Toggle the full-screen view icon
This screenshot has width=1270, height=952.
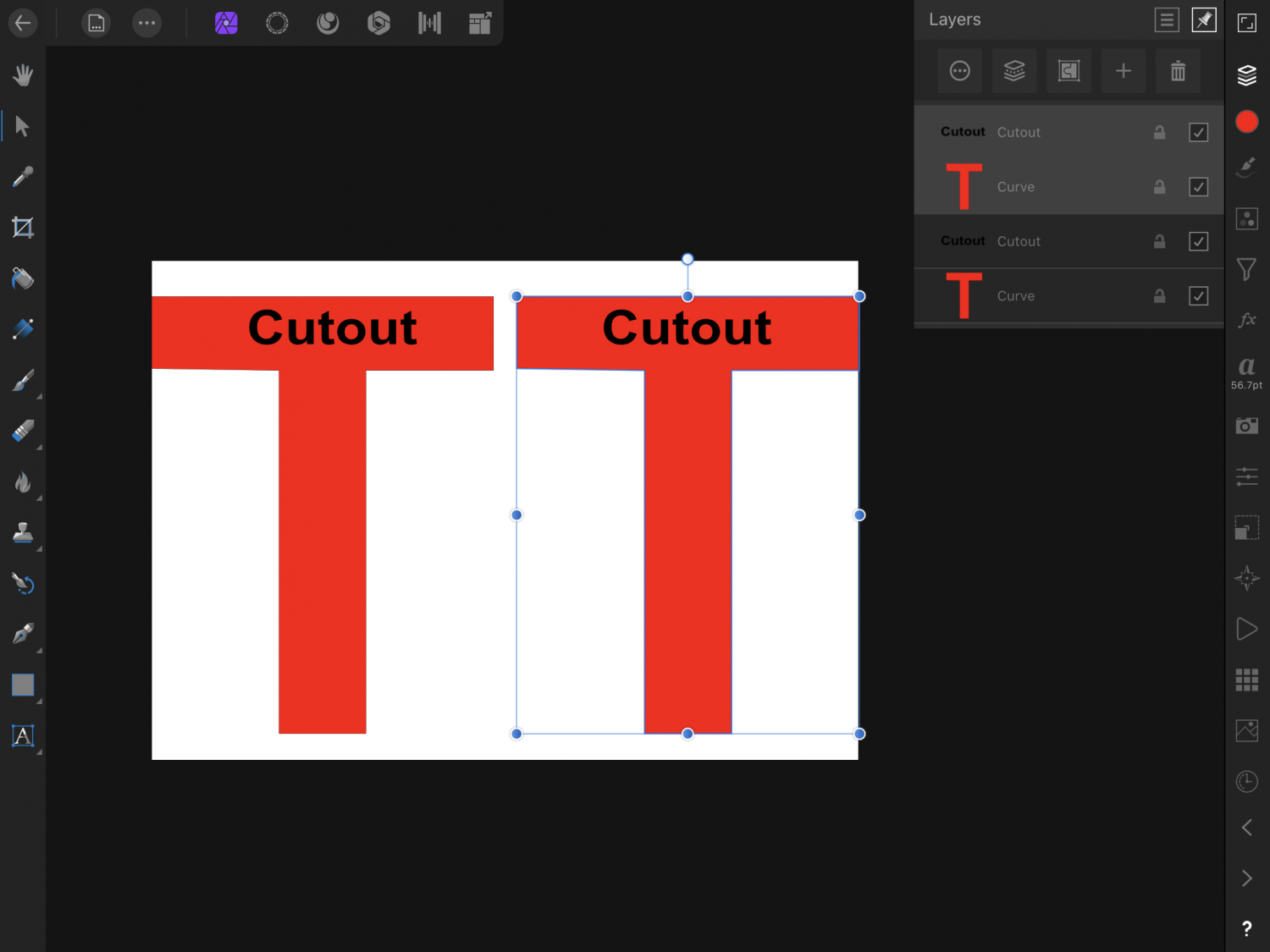pos(1247,23)
